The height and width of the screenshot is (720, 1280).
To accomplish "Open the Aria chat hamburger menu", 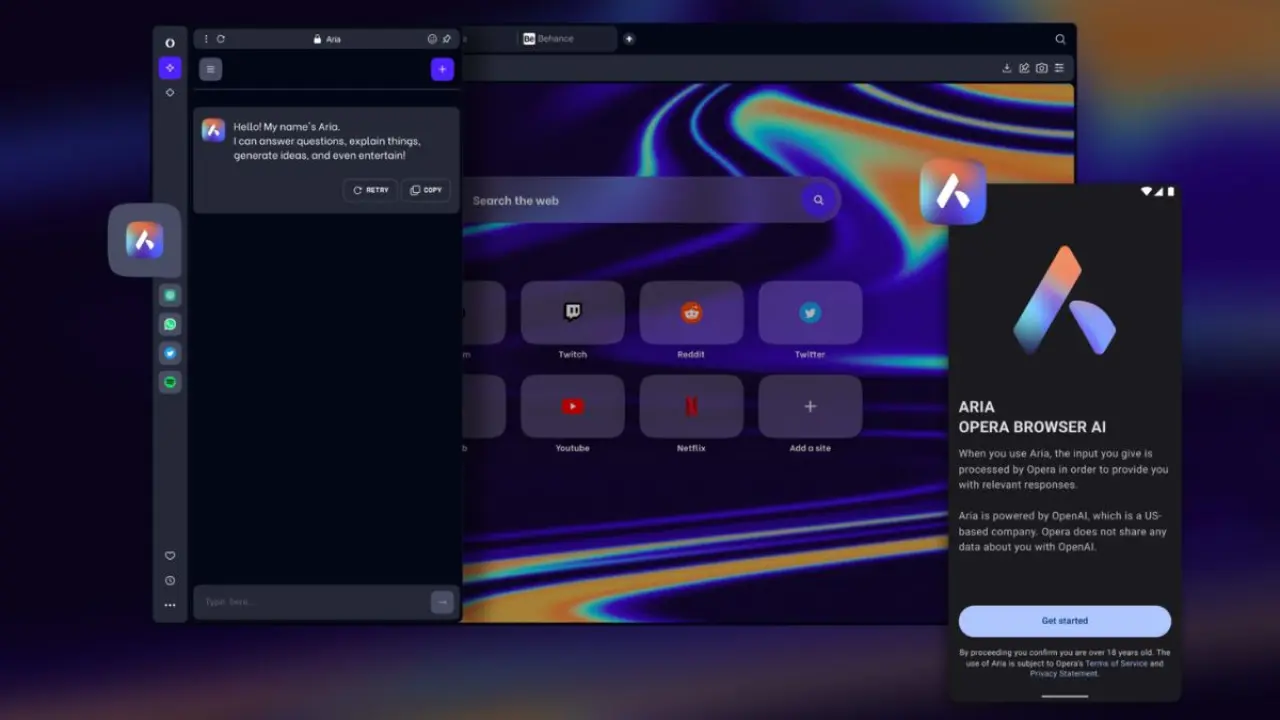I will click(210, 69).
